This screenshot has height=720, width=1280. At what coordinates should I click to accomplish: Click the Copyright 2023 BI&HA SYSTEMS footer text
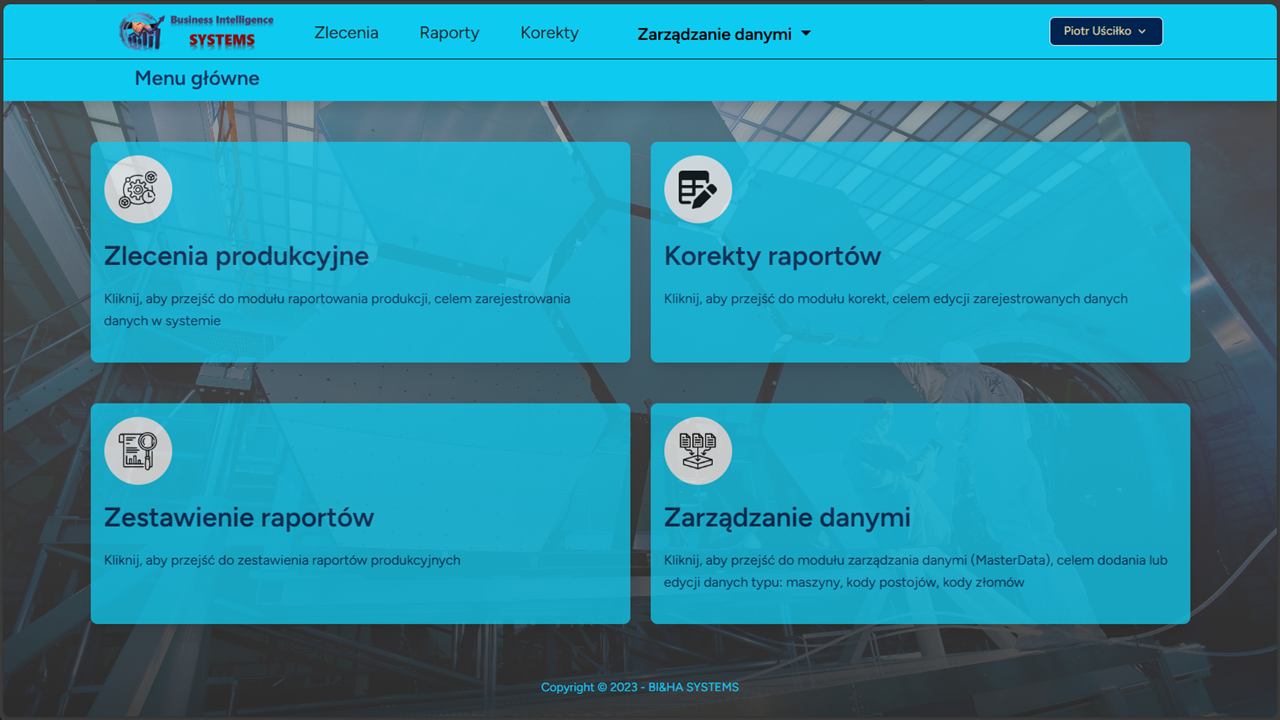tap(640, 687)
